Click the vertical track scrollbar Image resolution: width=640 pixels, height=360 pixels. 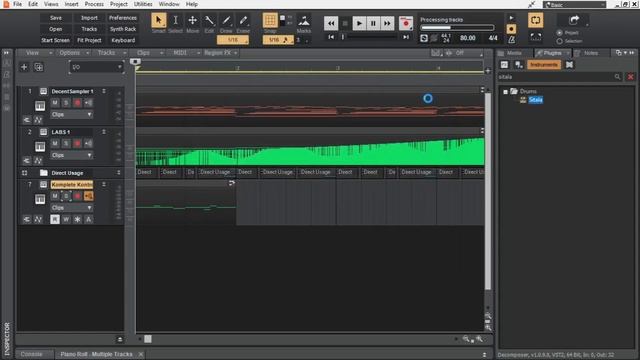487,192
